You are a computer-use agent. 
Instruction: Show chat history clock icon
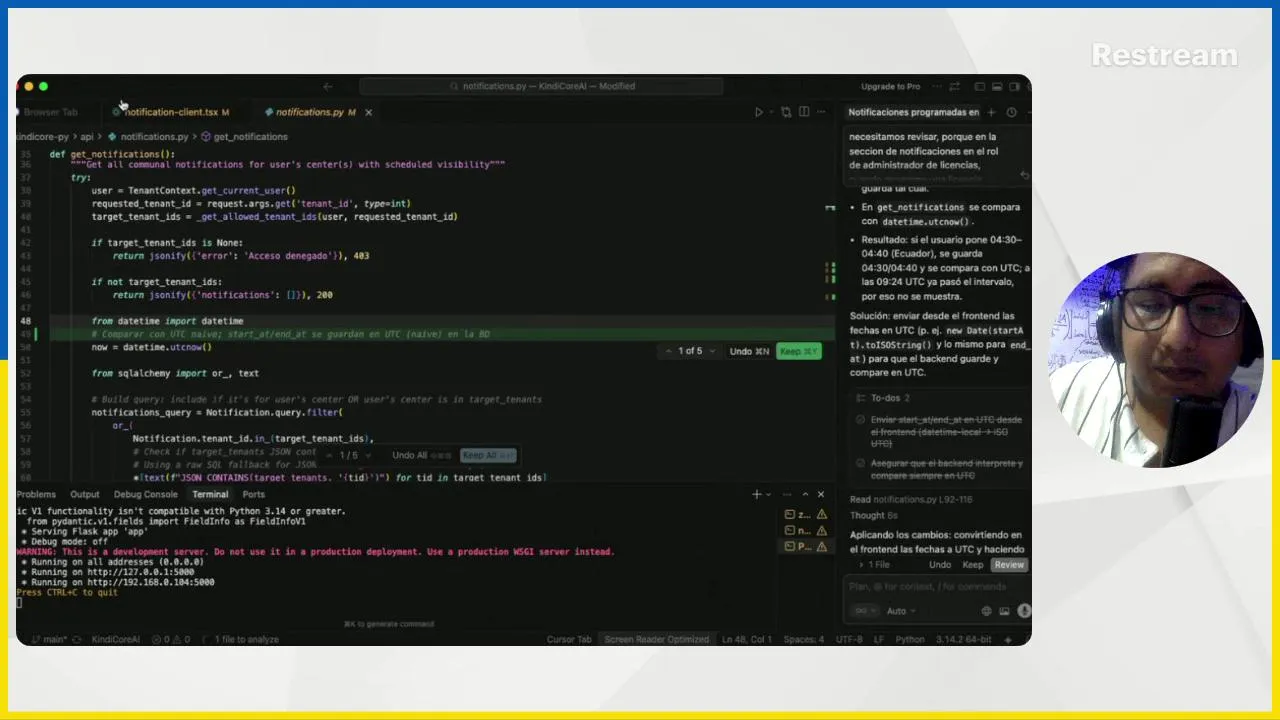click(x=1011, y=112)
